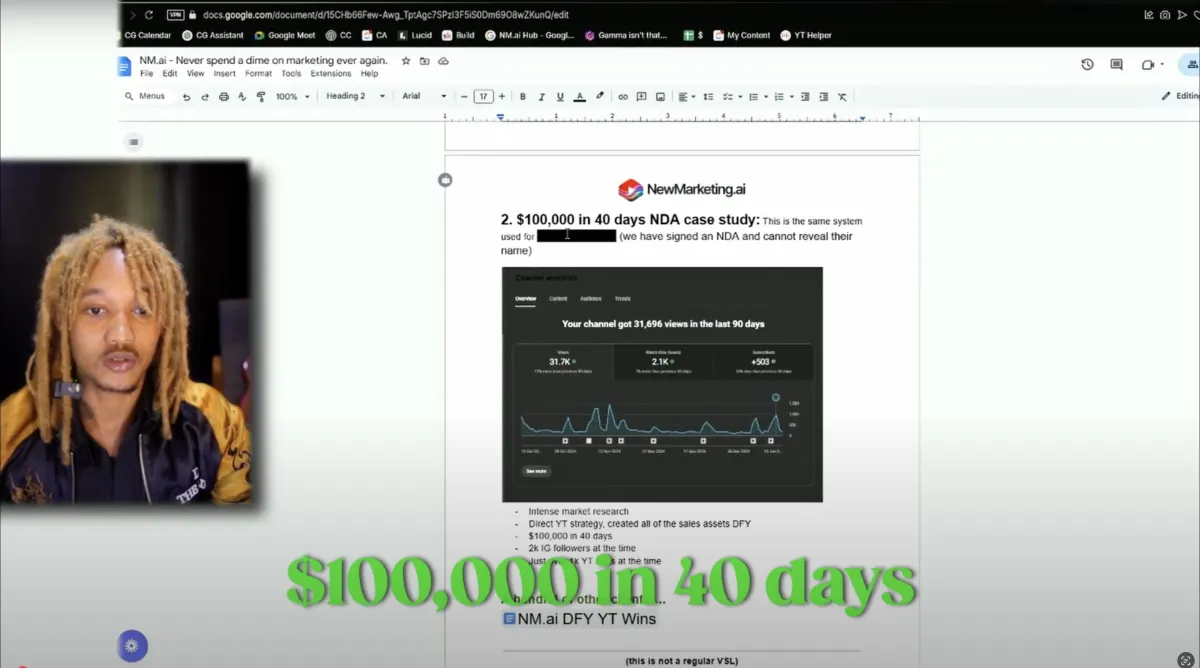Open version history clock icon
The image size is (1200, 668).
pyautogui.click(x=1087, y=65)
